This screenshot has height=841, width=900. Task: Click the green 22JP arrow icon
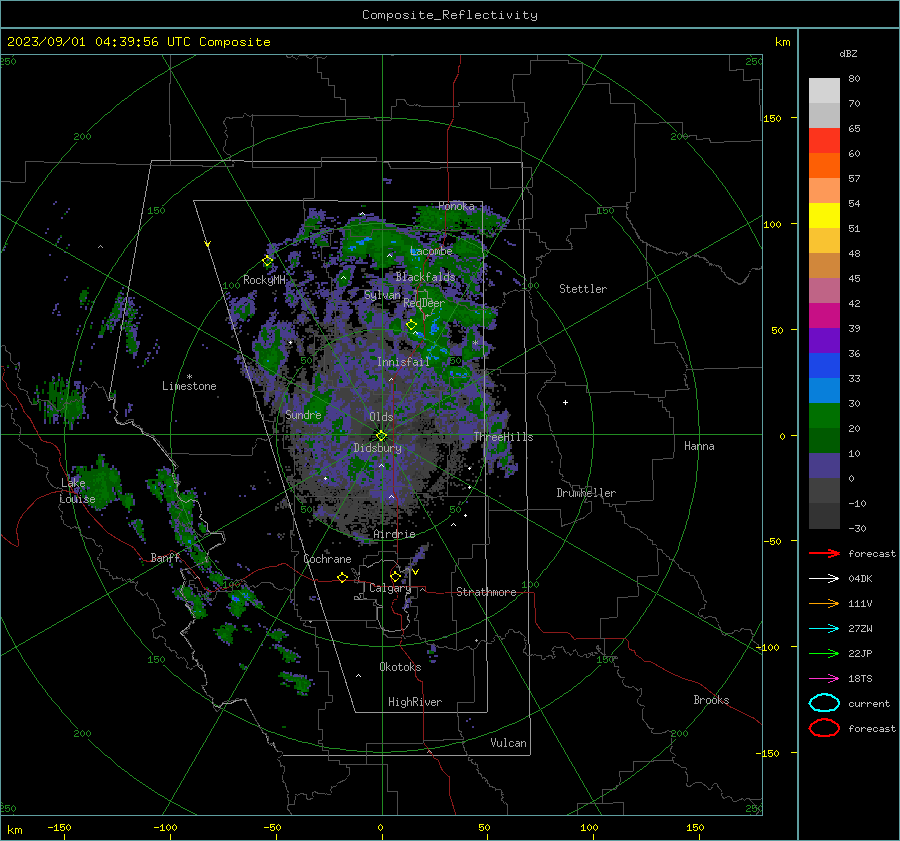[x=824, y=653]
